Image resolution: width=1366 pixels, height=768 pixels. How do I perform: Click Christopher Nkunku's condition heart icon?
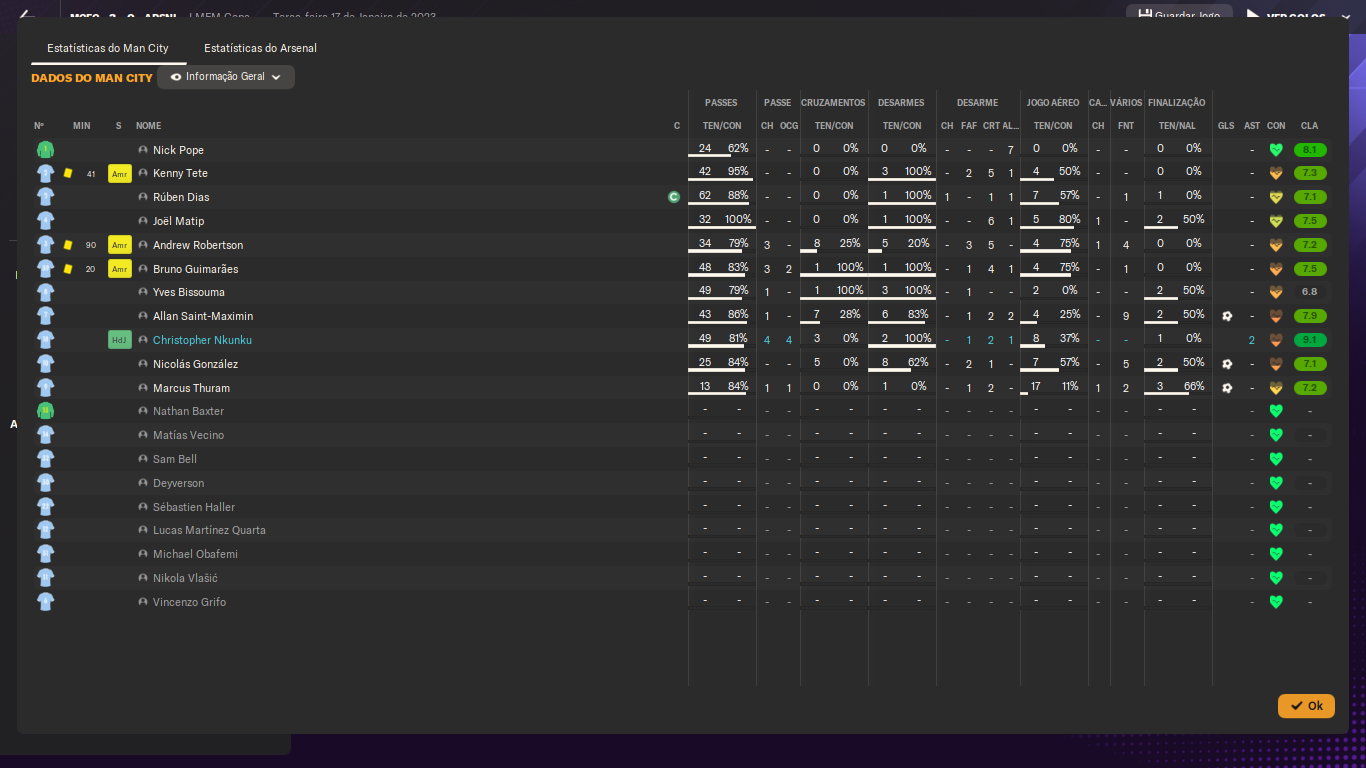(x=1276, y=340)
